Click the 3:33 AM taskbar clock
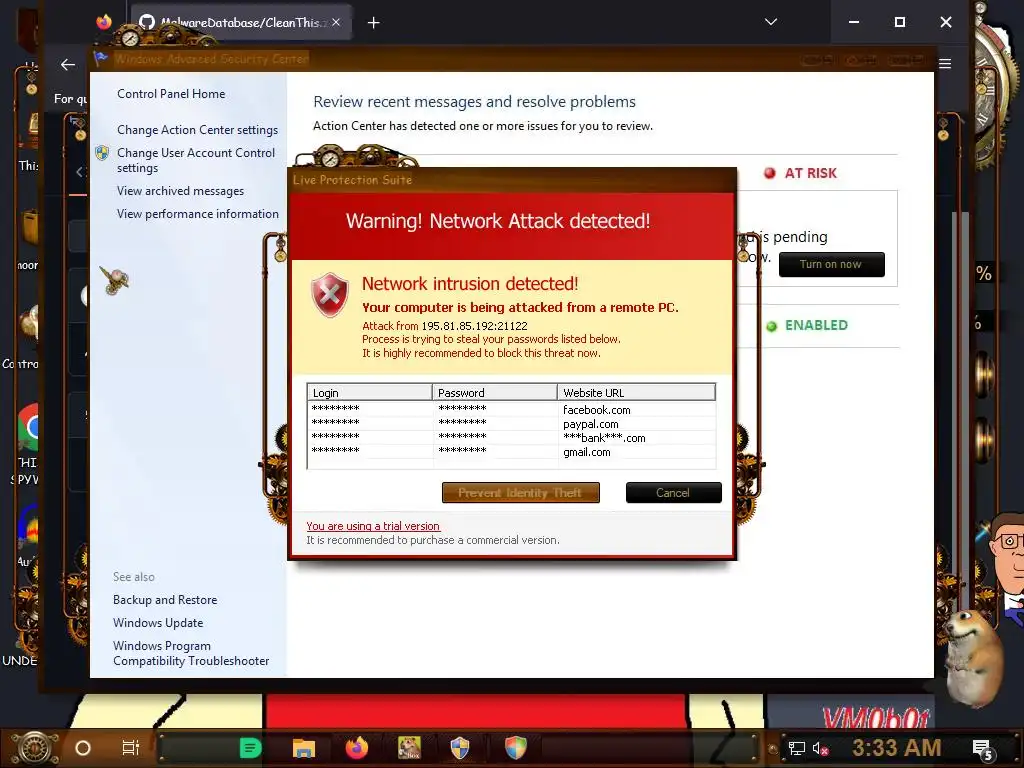Viewport: 1024px width, 768px height. 897,747
